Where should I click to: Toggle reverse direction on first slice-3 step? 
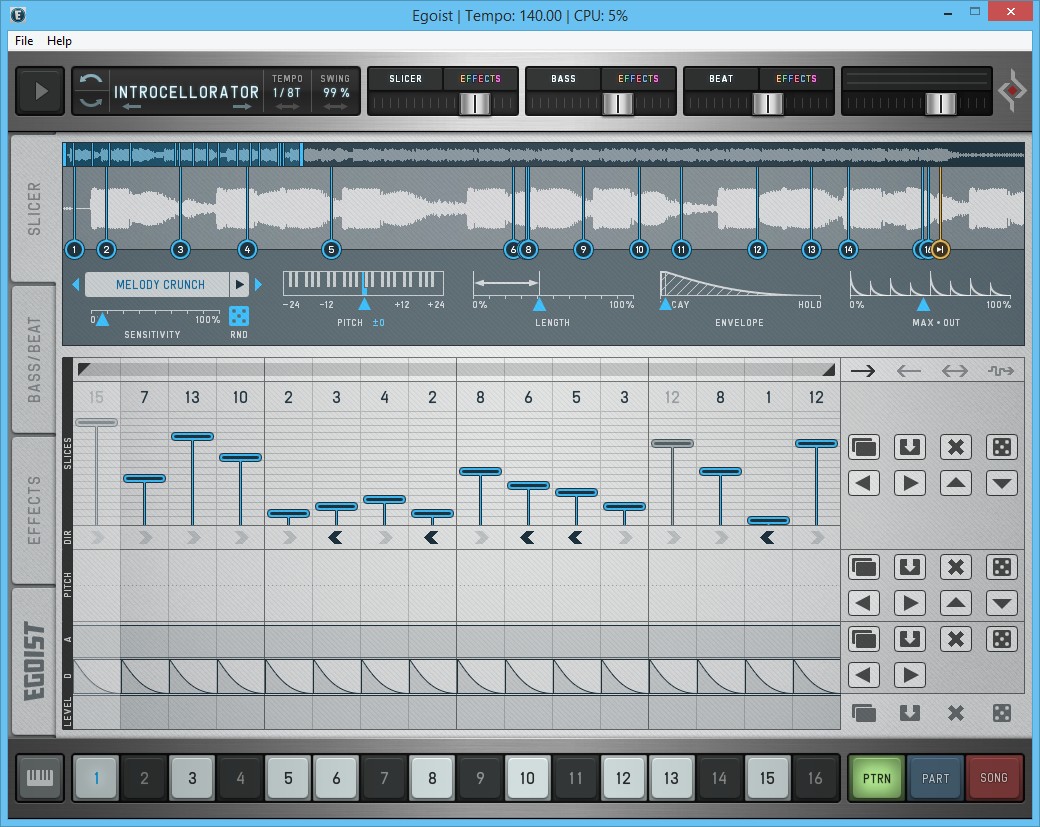(336, 537)
